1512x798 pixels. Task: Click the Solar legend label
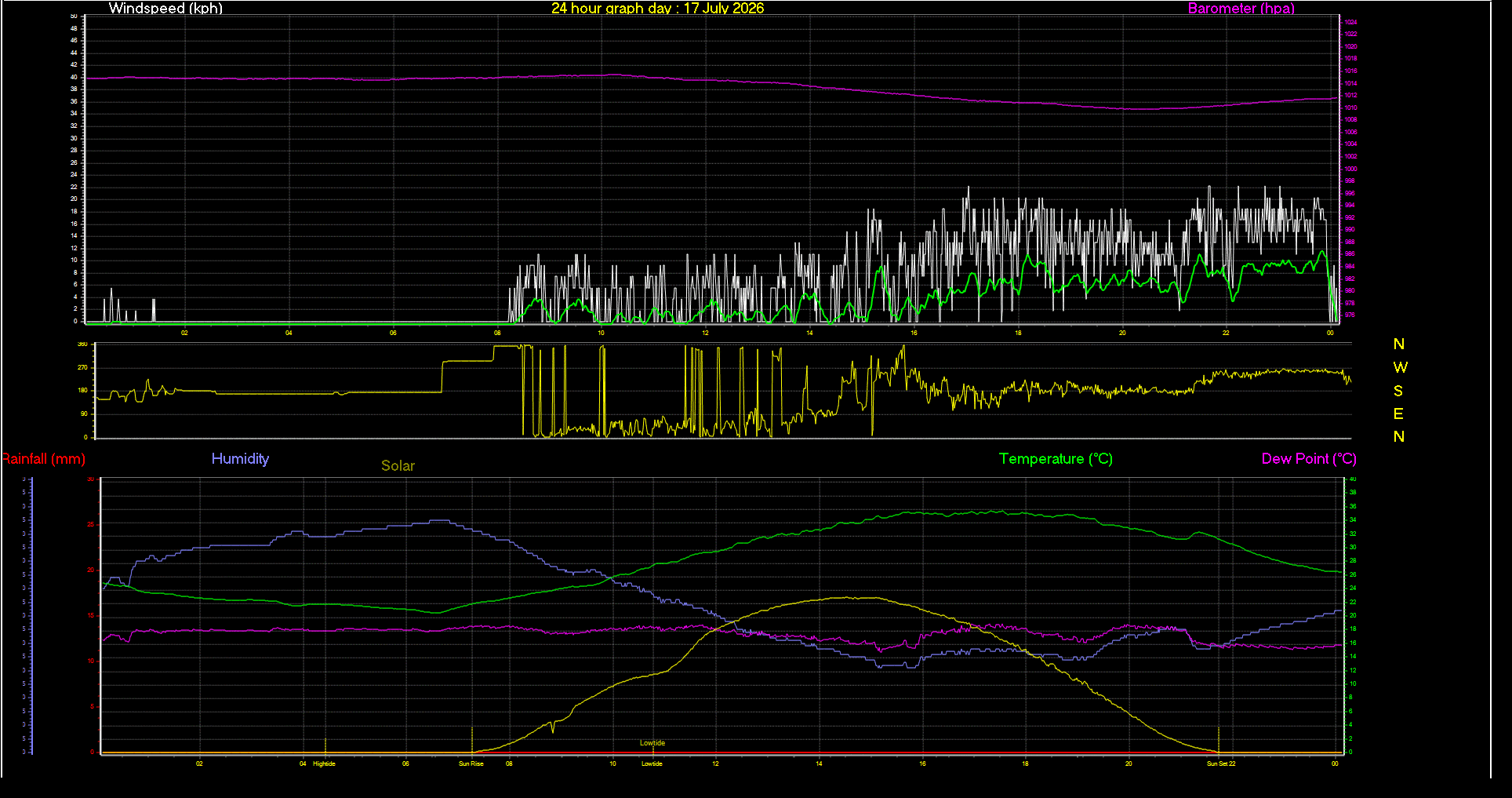[398, 465]
